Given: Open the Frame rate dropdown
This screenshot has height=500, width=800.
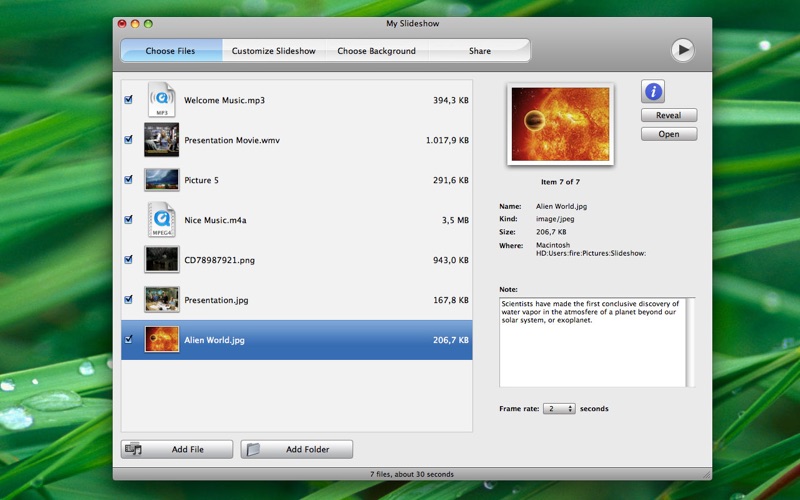Looking at the screenshot, I should pyautogui.click(x=559, y=409).
